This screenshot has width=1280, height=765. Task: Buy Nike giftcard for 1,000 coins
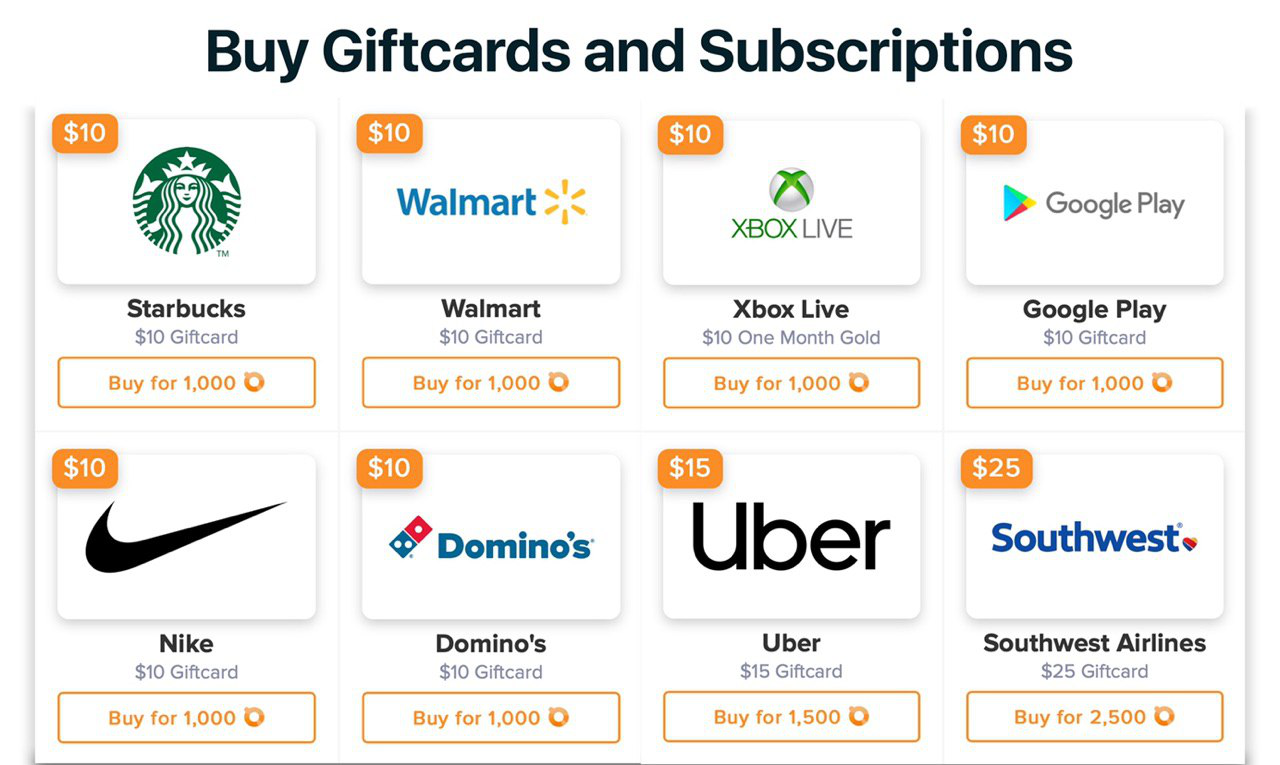(186, 717)
